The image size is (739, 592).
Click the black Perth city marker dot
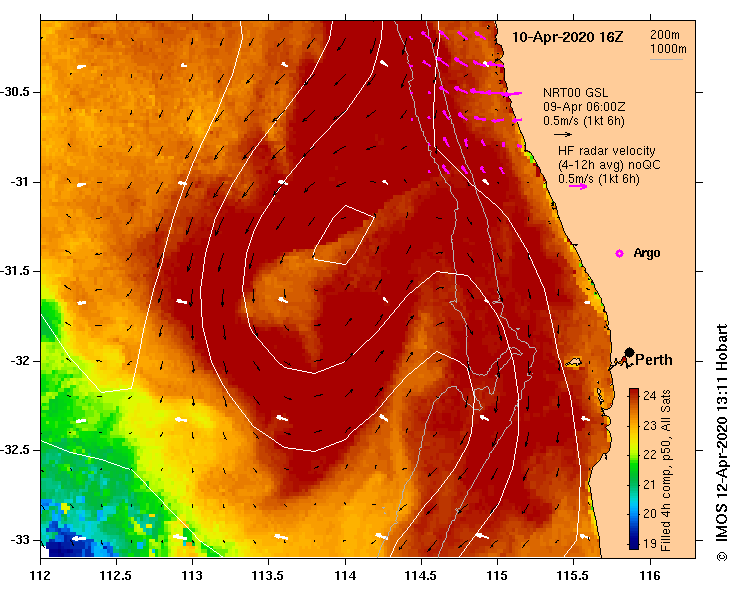coord(629,353)
